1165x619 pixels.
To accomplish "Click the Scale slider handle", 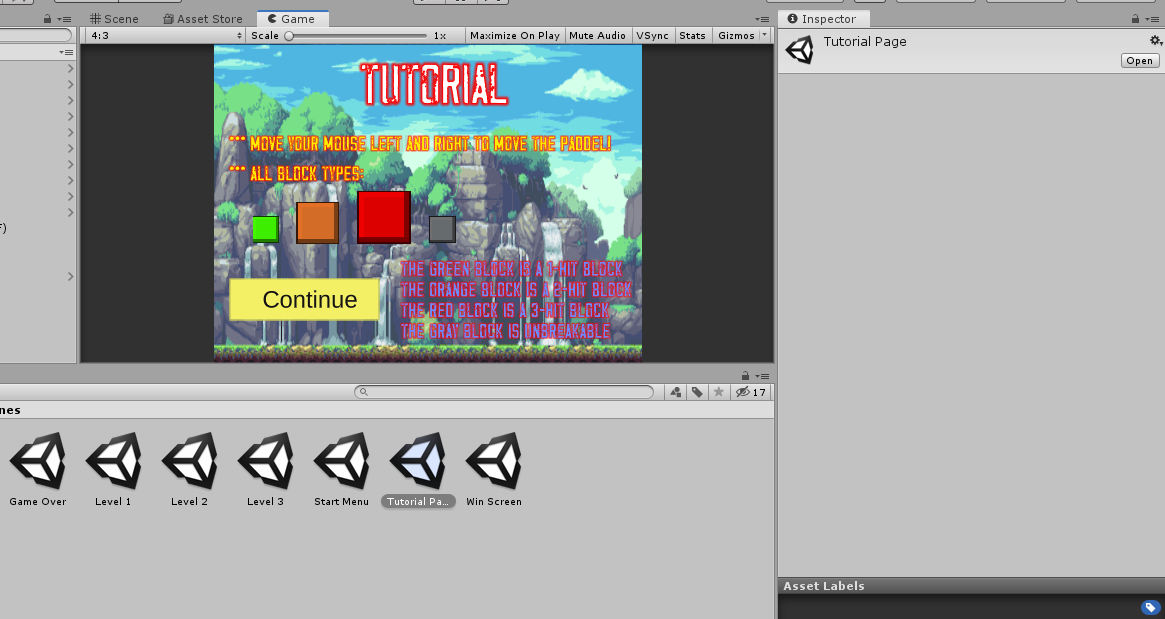I will (x=289, y=35).
